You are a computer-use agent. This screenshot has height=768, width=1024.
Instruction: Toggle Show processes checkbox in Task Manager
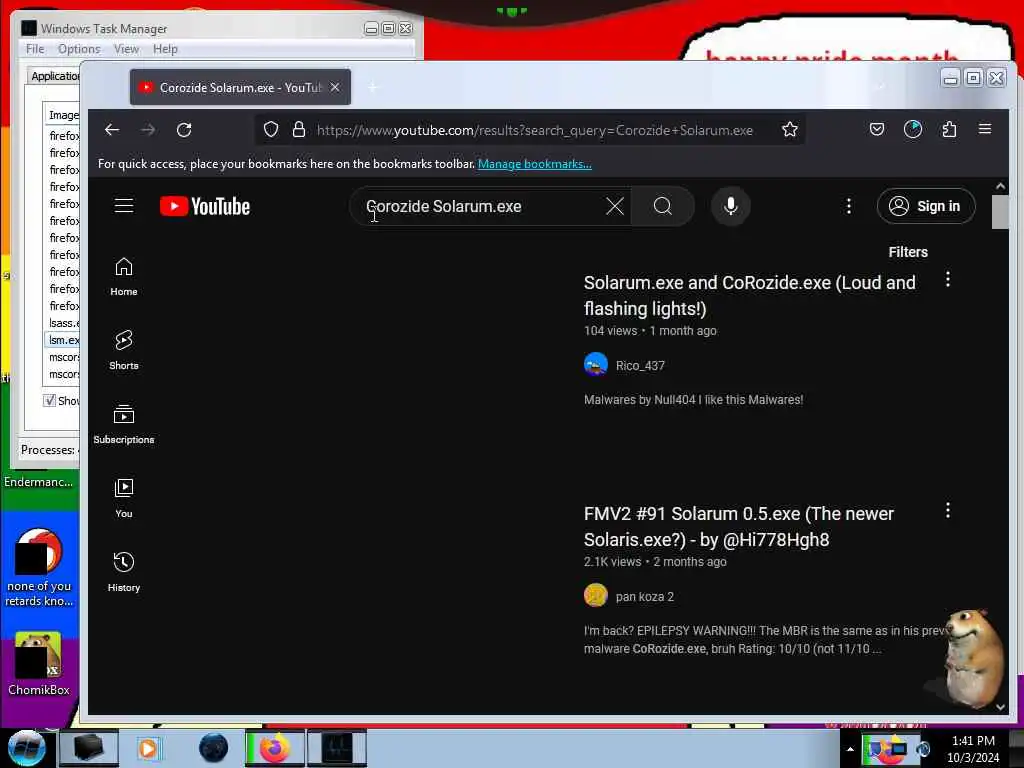click(x=50, y=400)
